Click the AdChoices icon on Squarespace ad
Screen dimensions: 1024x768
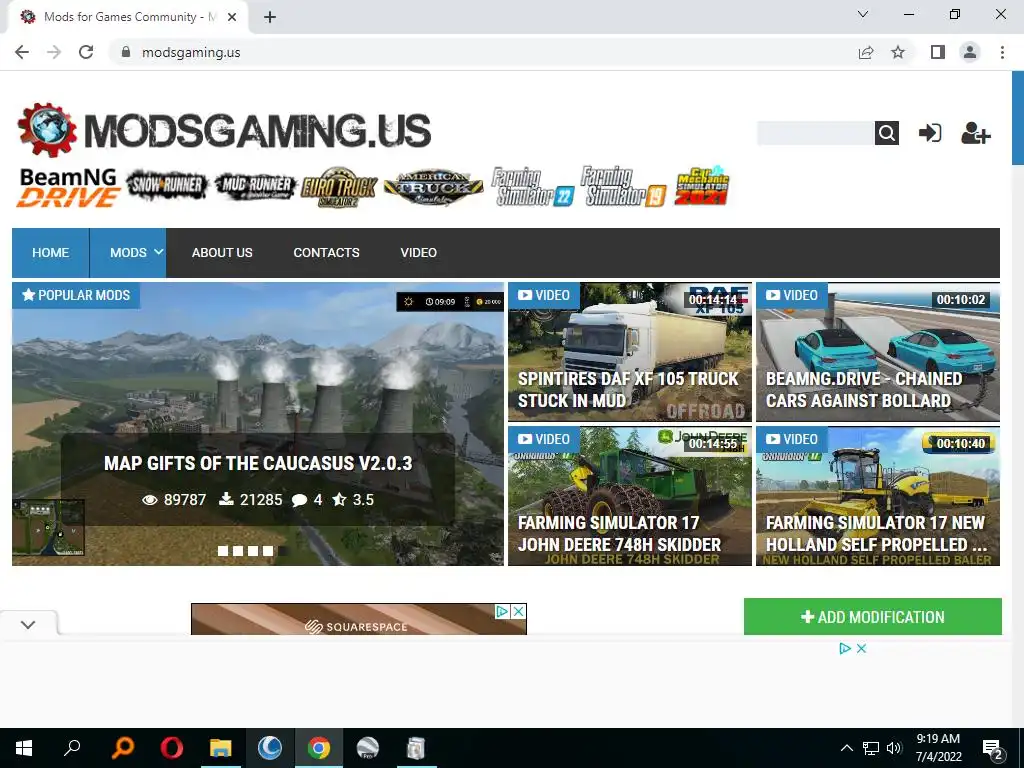coord(502,611)
